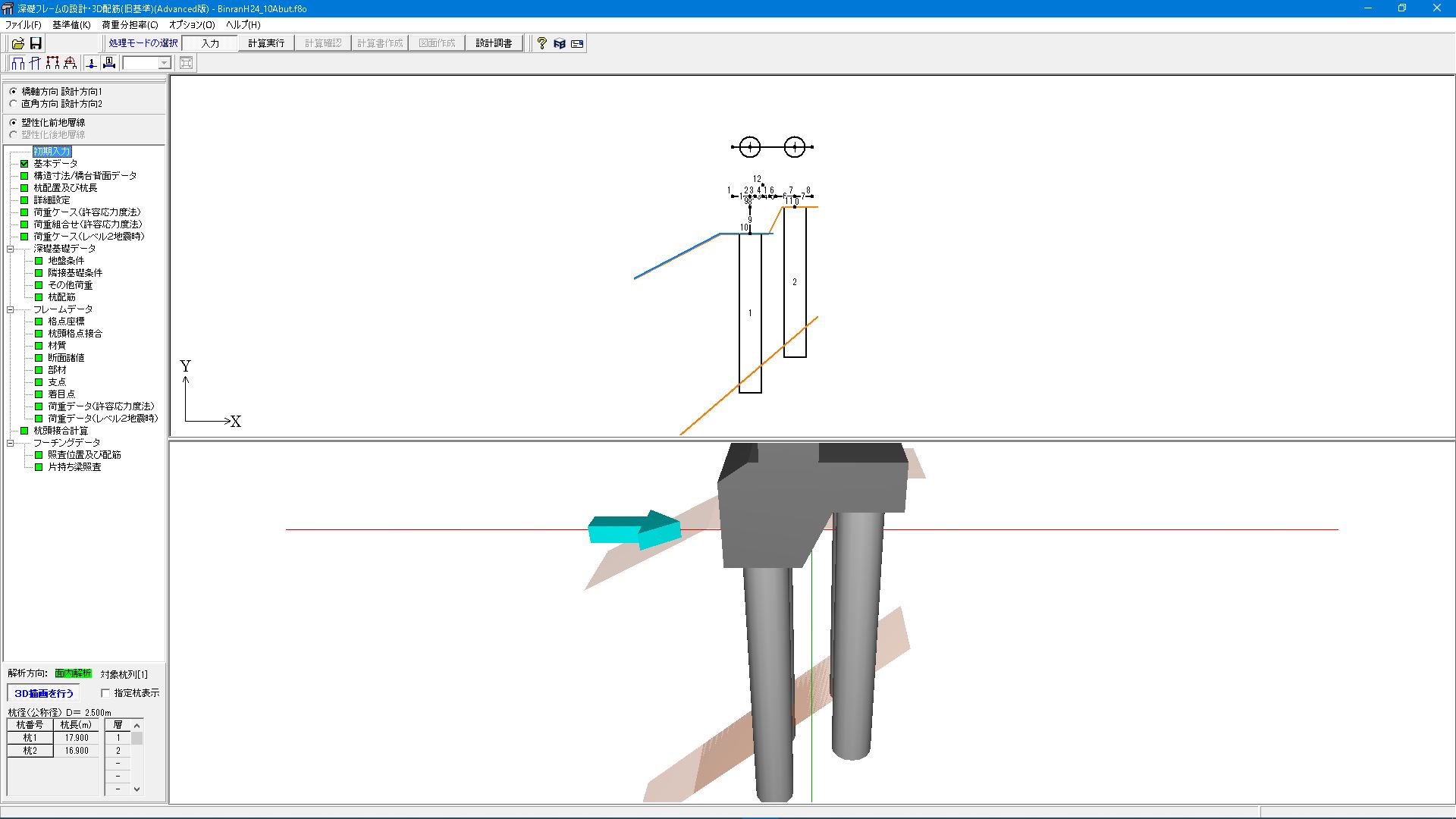This screenshot has width=1456, height=819.
Task: Open the toolbar combo box dropdown
Action: coord(164,63)
